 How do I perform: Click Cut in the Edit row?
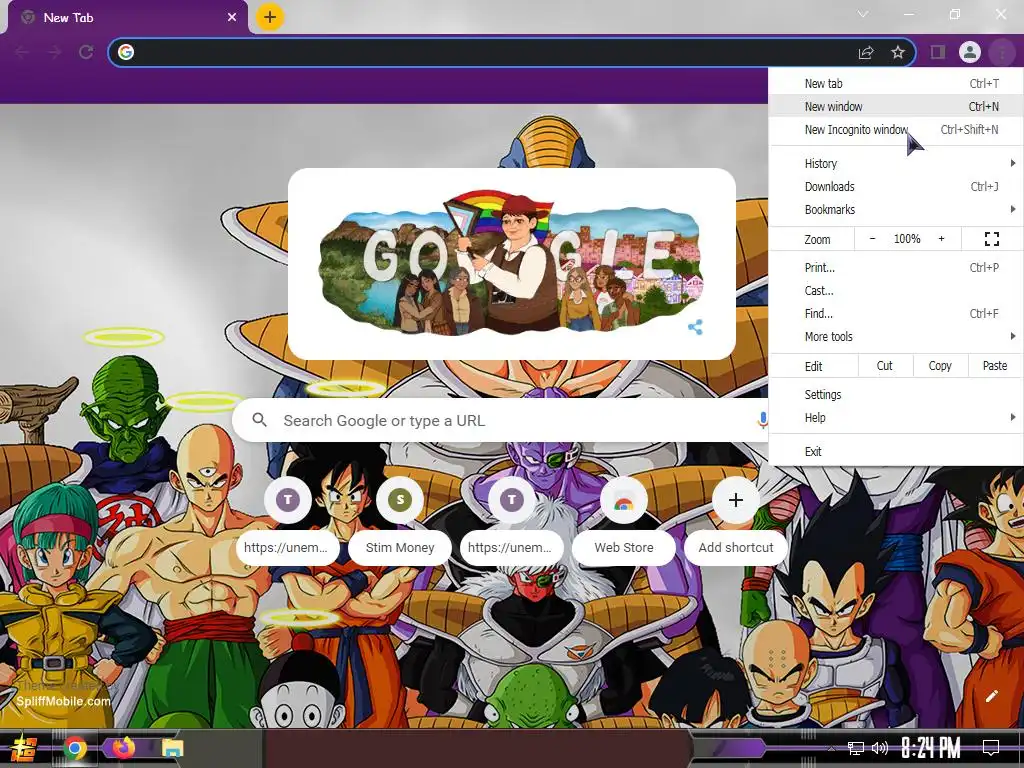pyautogui.click(x=884, y=366)
